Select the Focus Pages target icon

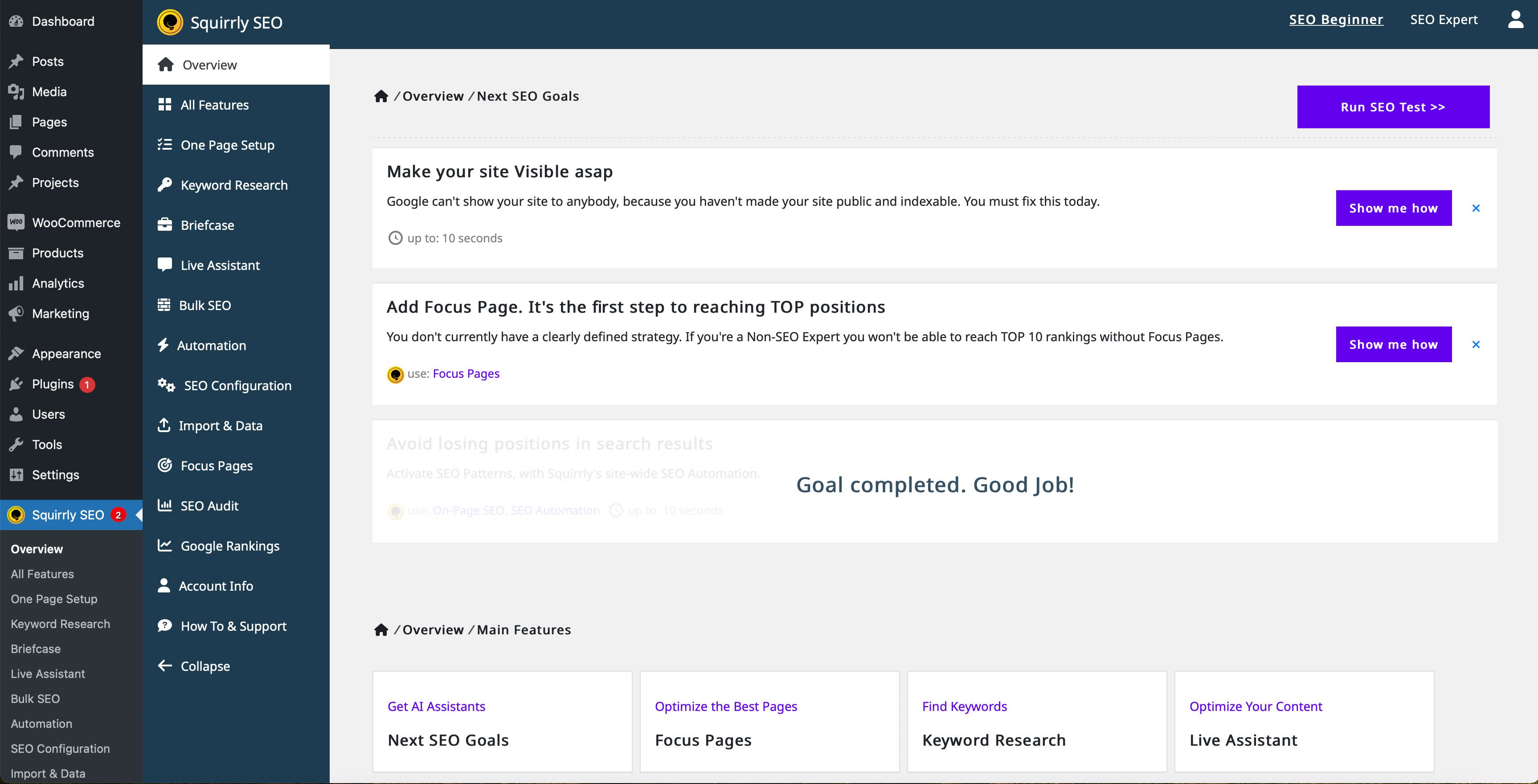(x=164, y=464)
